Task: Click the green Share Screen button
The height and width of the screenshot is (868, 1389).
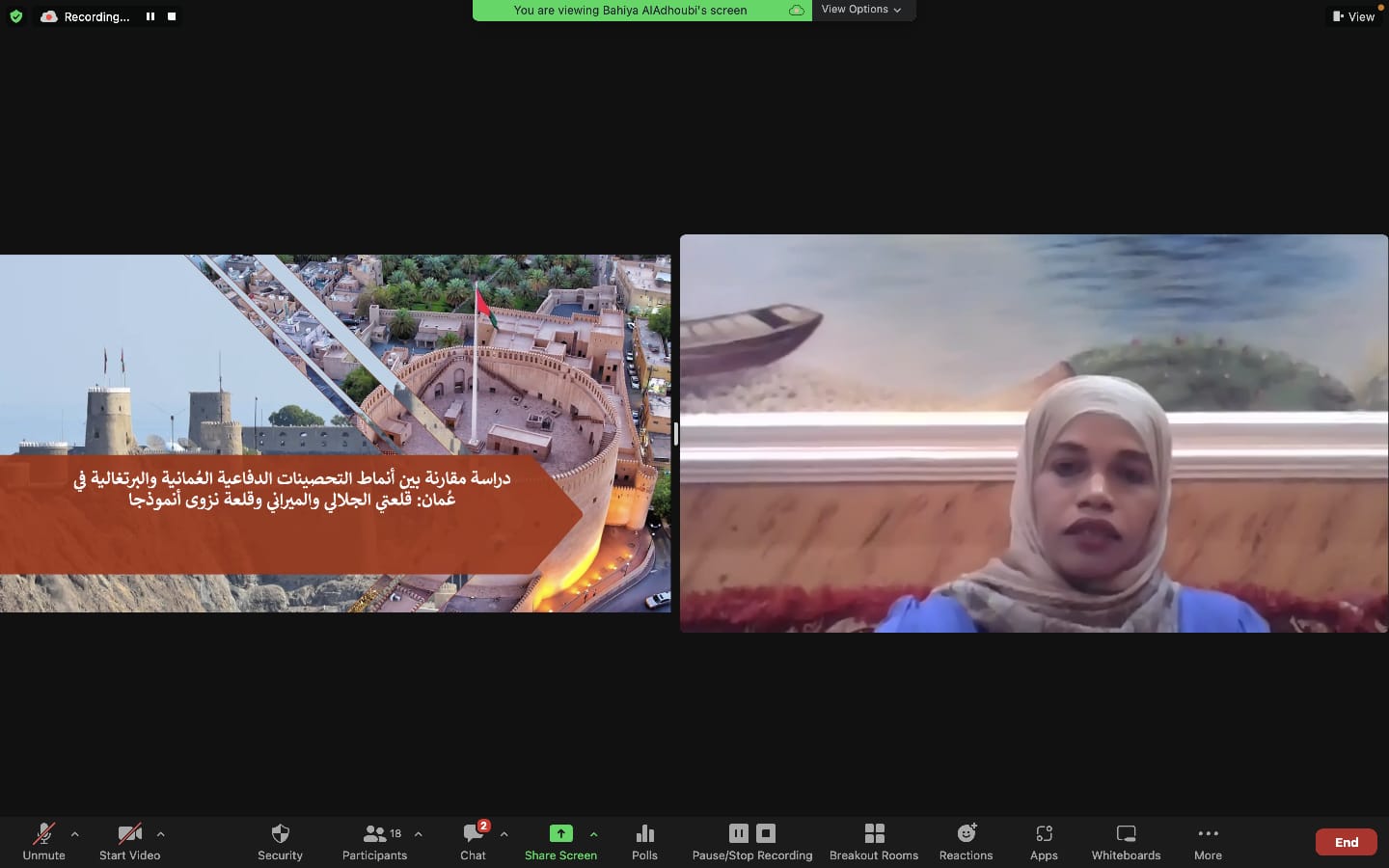Action: coord(560,841)
